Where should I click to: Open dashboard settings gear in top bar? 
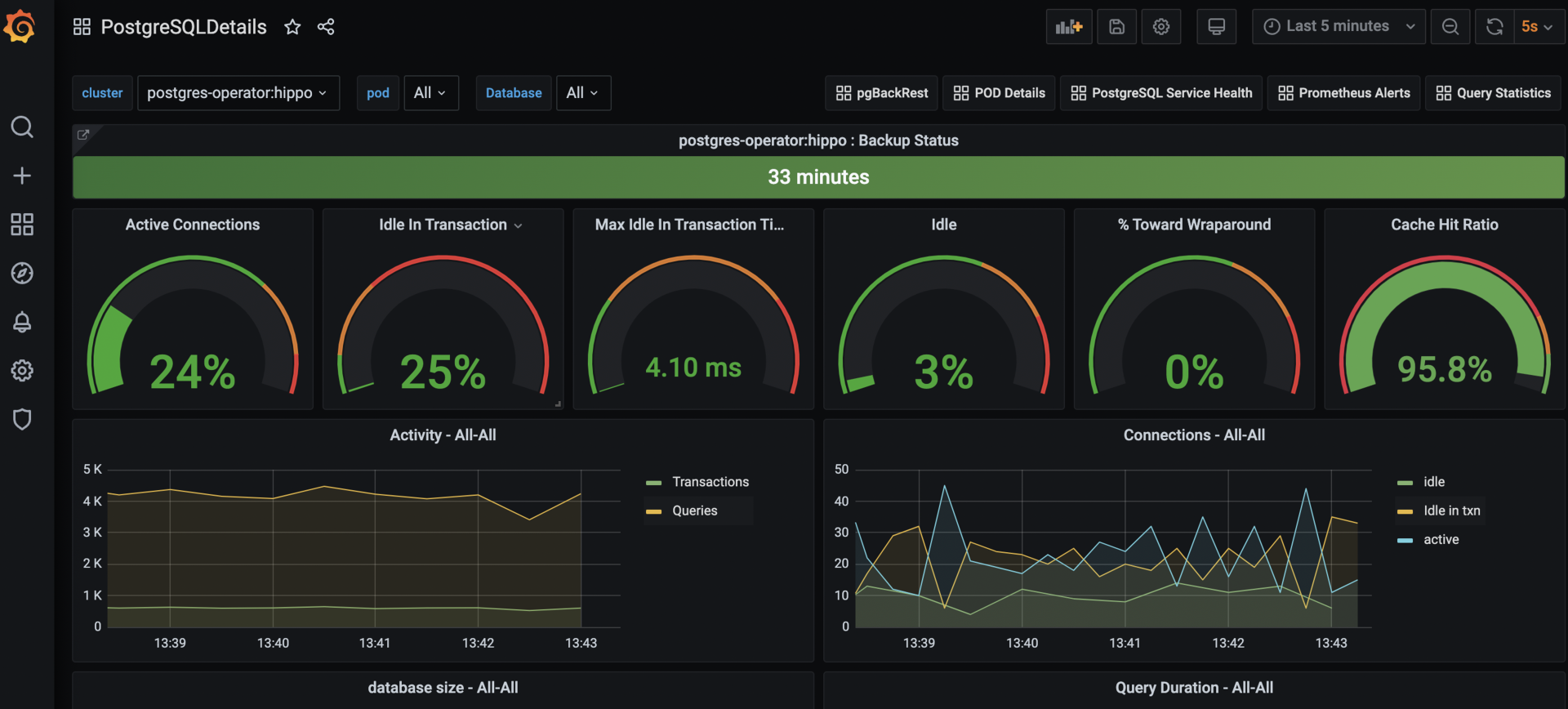pyautogui.click(x=1160, y=27)
